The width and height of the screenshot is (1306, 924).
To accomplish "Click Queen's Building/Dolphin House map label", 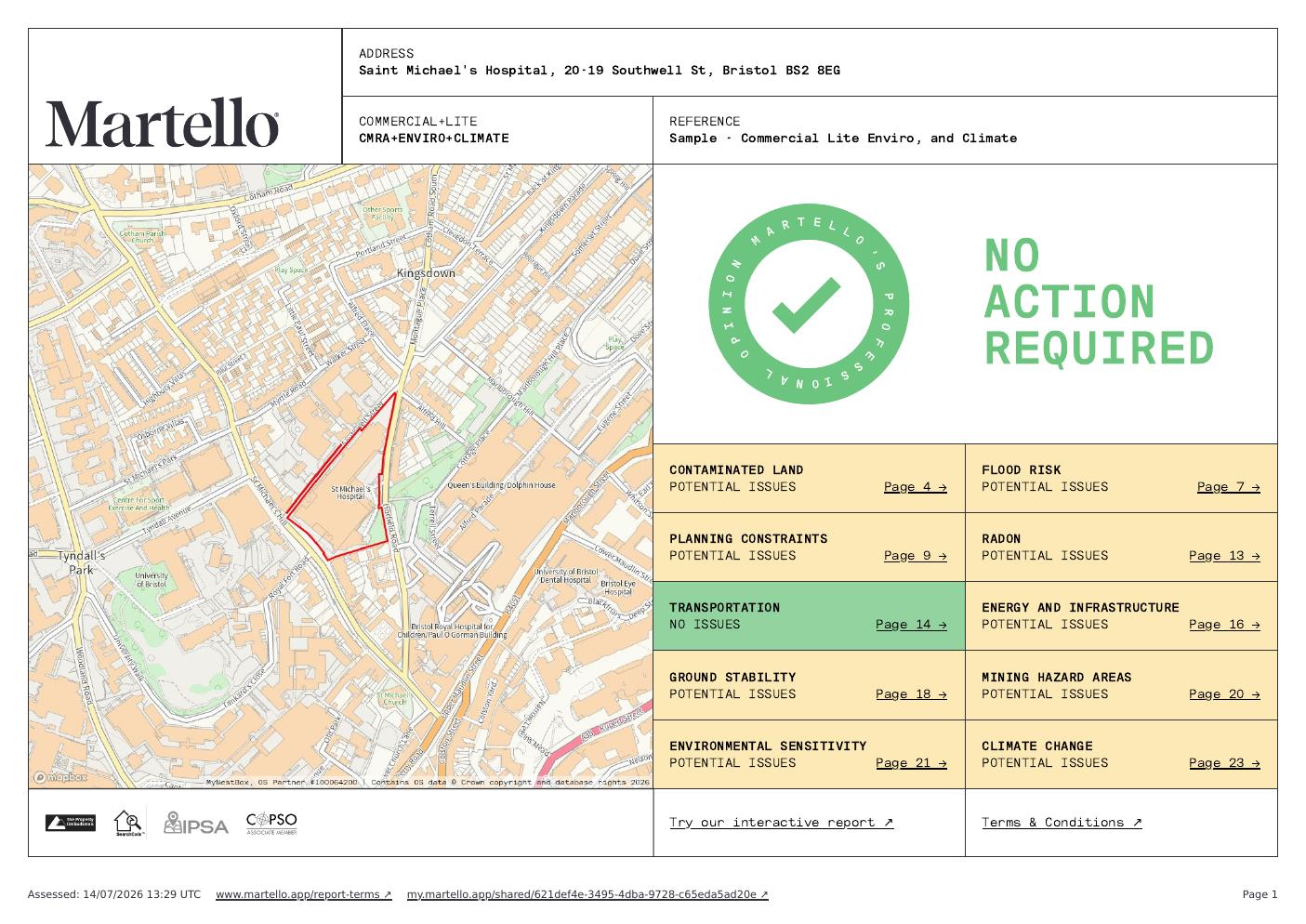I will (501, 485).
